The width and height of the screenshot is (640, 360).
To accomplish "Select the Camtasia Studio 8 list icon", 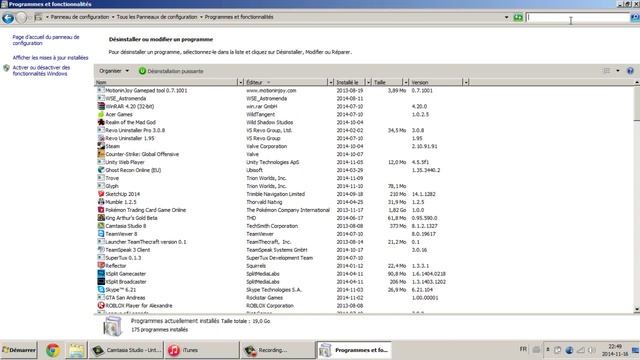I will 101,226.
